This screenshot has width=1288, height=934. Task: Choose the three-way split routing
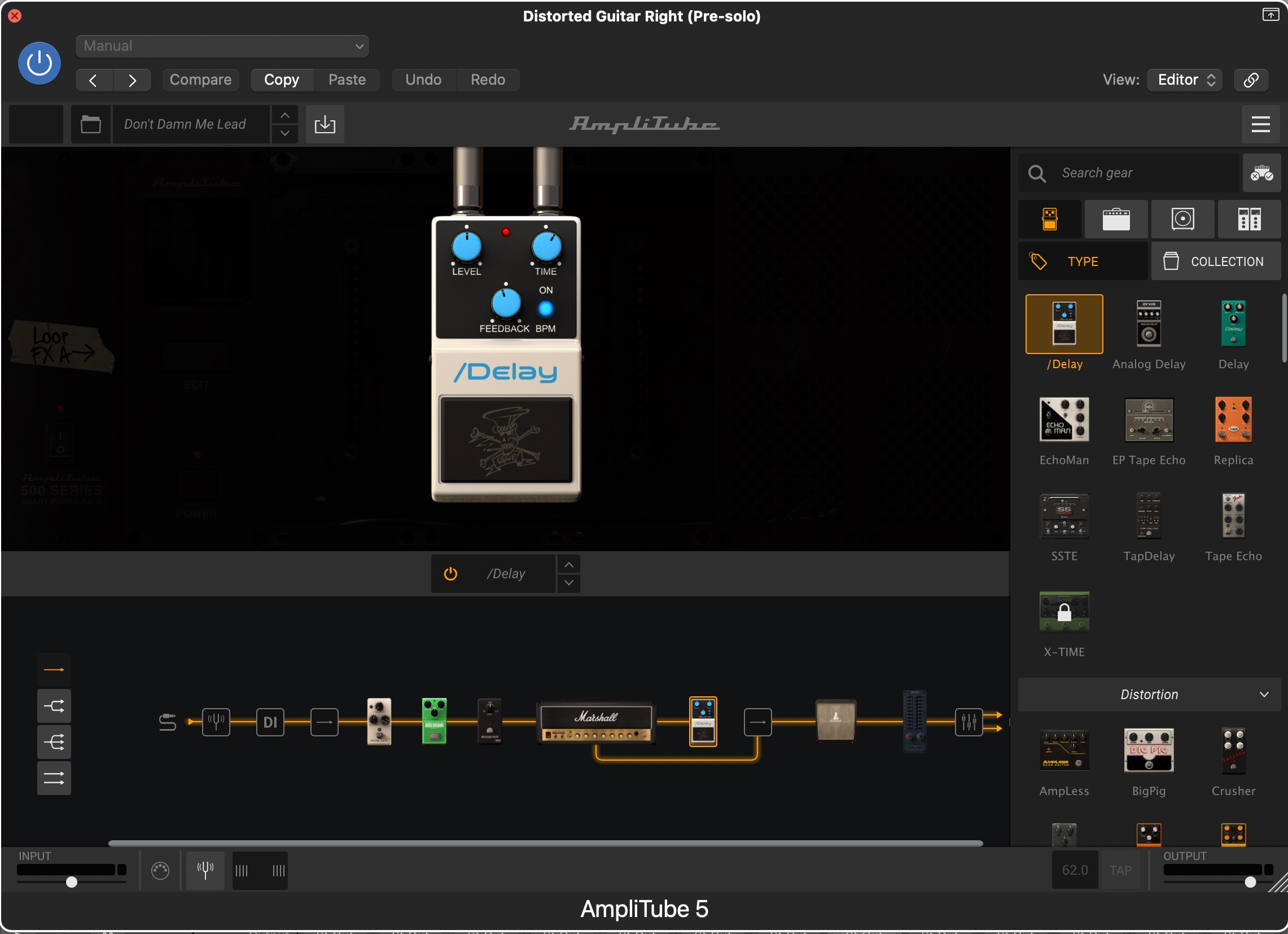54,743
